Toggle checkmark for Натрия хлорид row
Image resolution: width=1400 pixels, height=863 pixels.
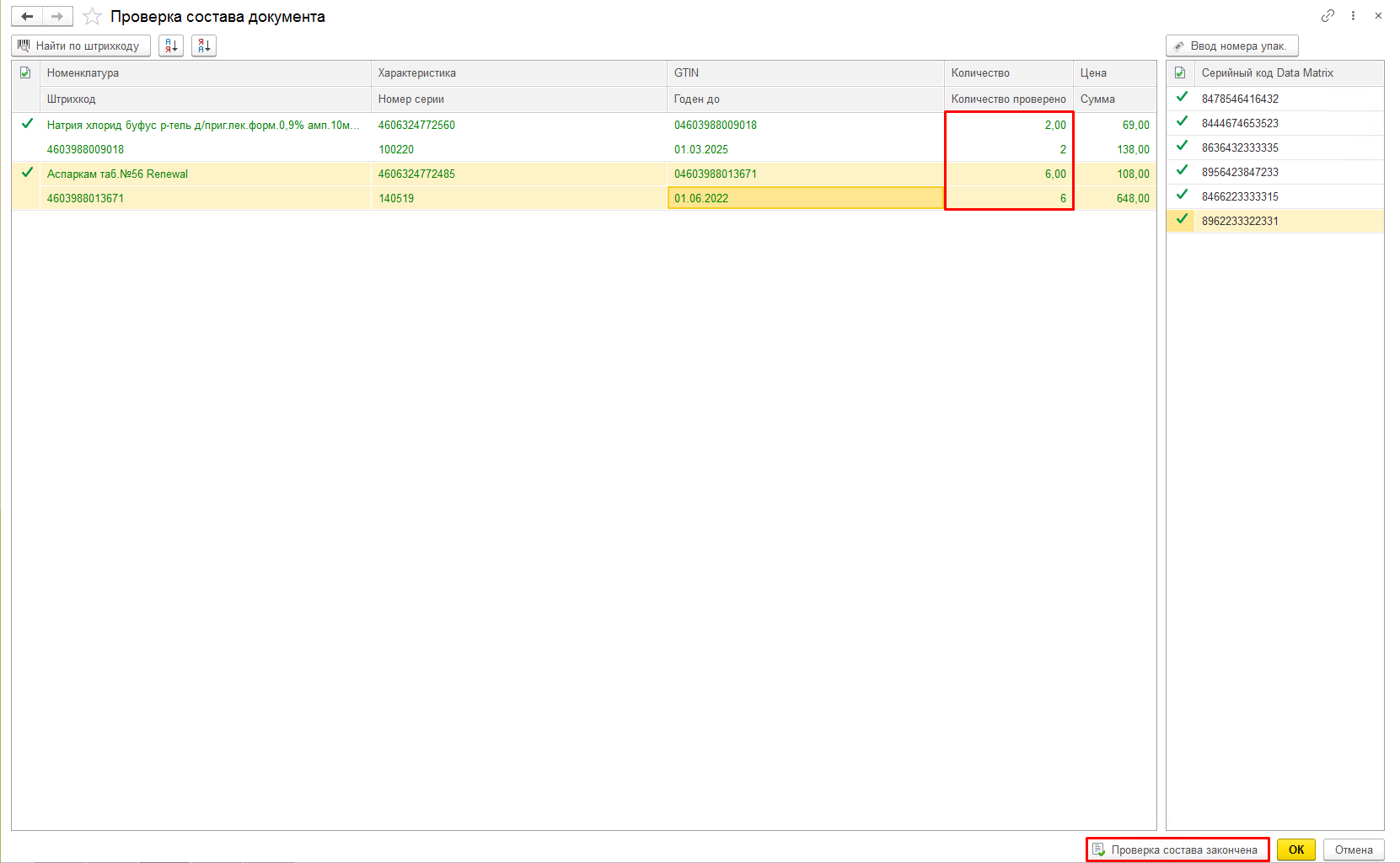(27, 124)
